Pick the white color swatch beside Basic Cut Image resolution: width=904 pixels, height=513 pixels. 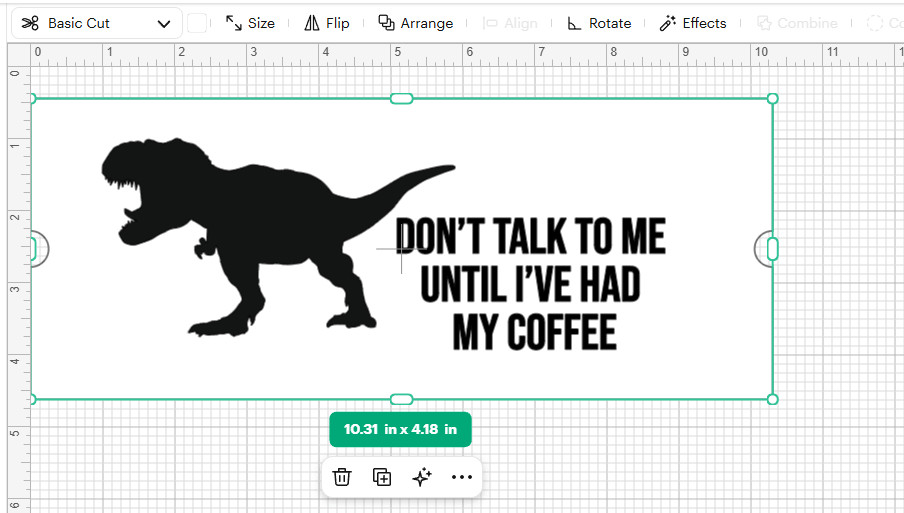197,23
